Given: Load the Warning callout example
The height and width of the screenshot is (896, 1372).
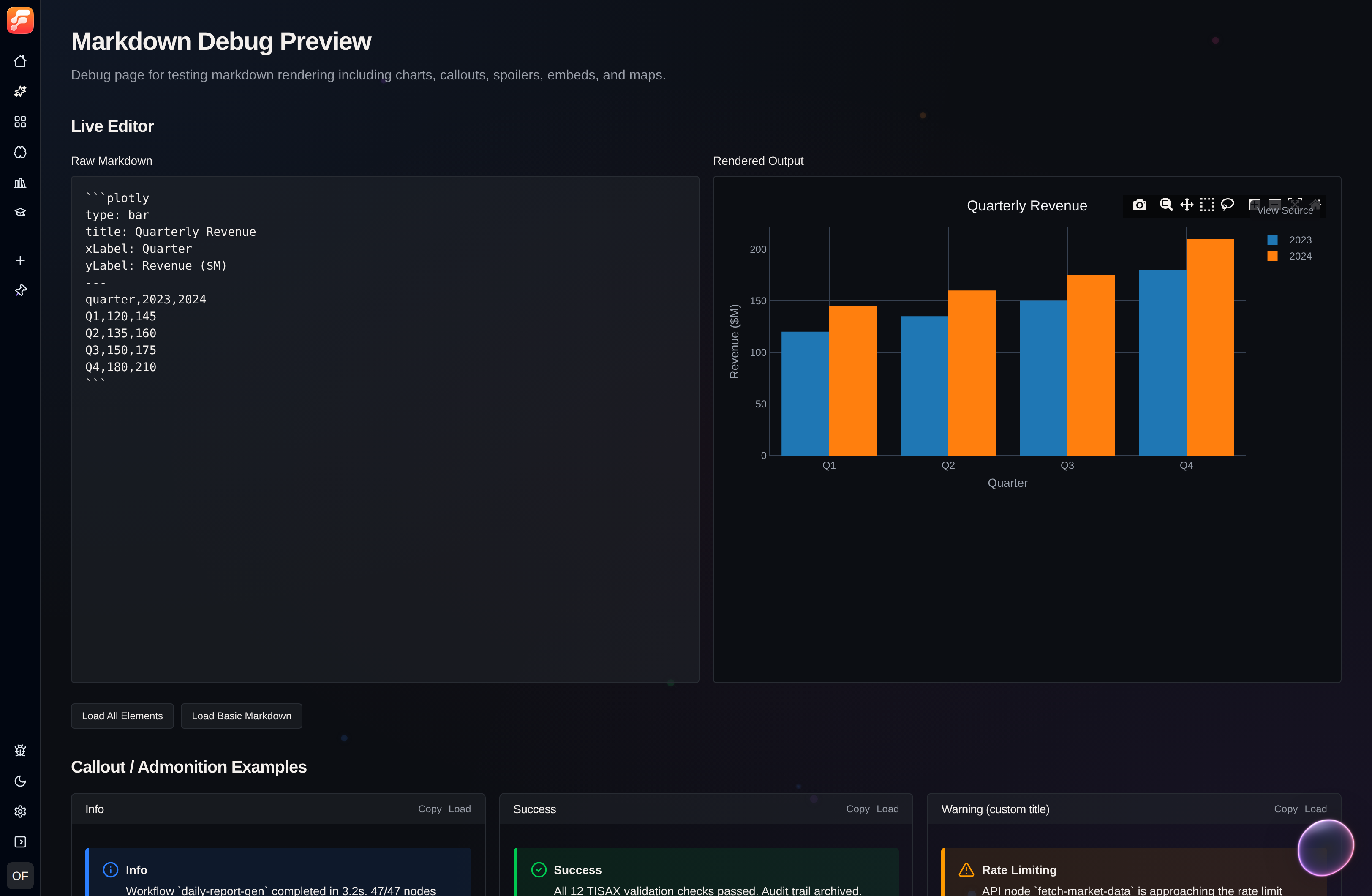Looking at the screenshot, I should click(x=1315, y=809).
